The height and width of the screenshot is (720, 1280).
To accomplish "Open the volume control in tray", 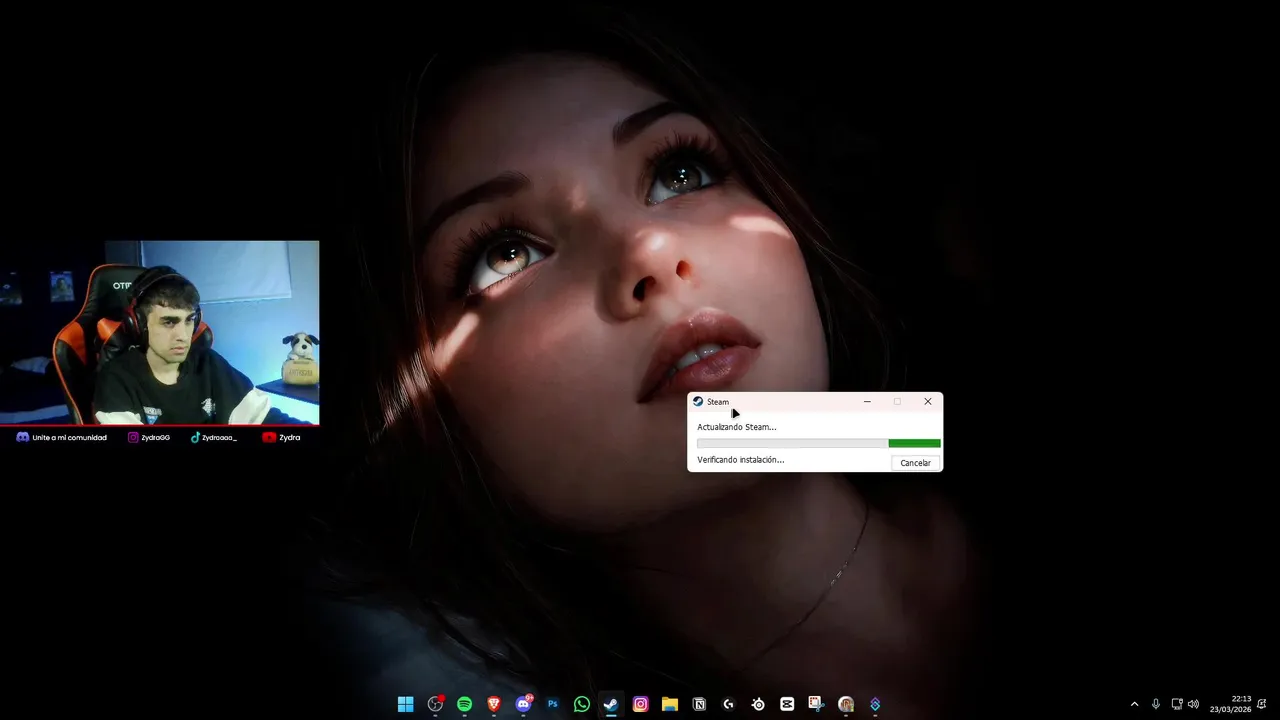I will (x=1193, y=704).
